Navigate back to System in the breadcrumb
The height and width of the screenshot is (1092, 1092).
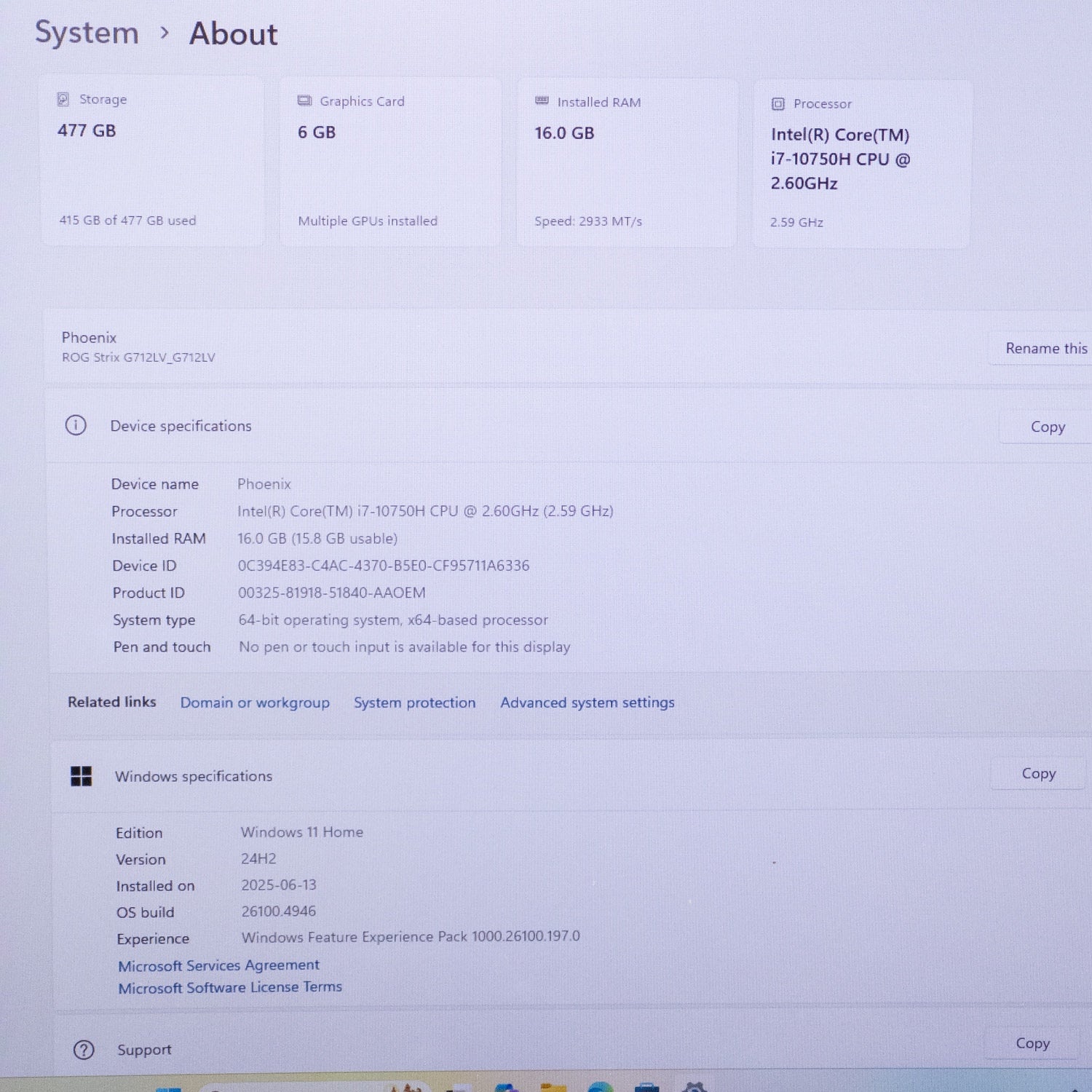(x=87, y=33)
